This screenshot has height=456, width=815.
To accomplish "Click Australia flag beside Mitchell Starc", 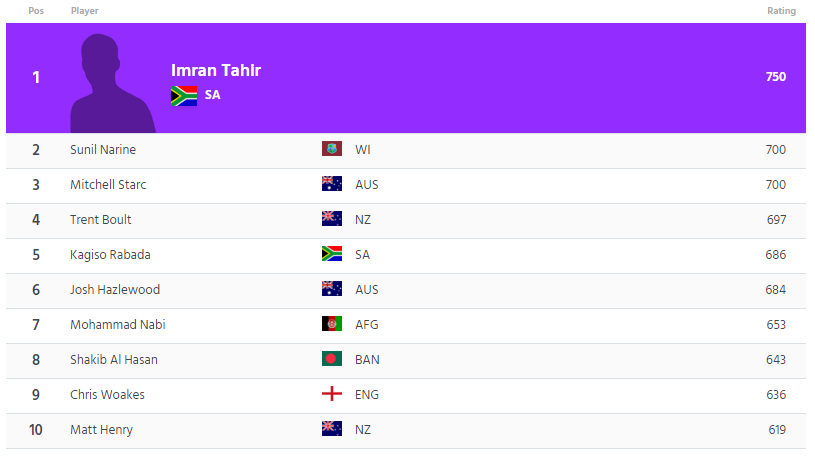I will [x=332, y=185].
